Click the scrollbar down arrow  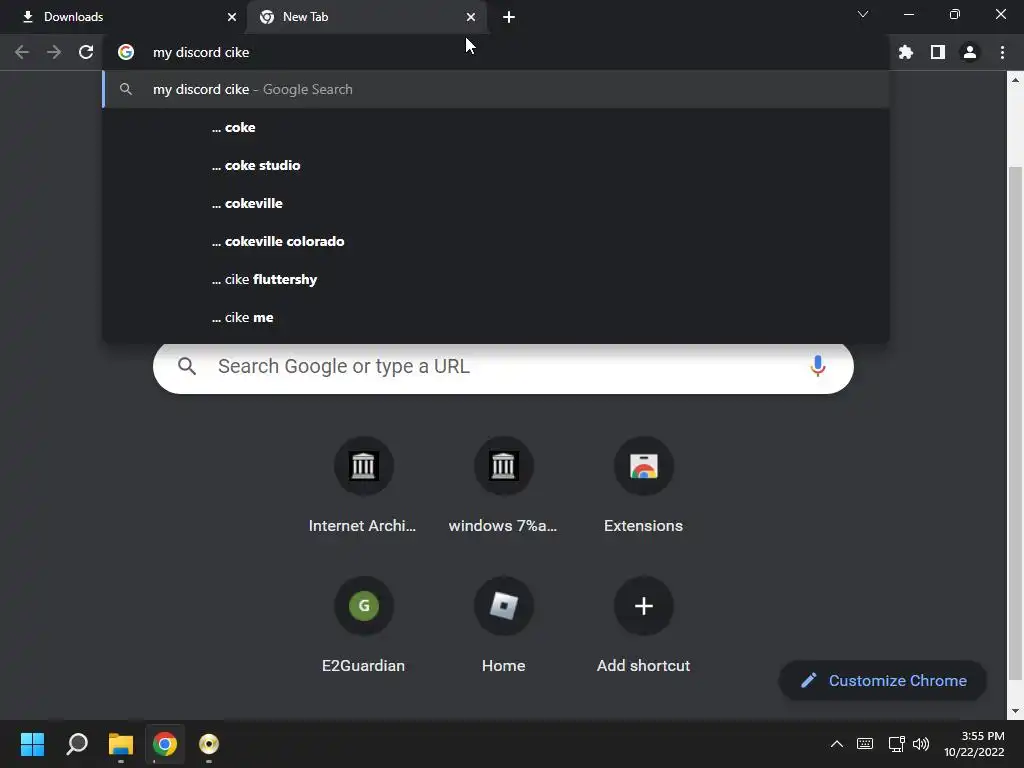click(1015, 711)
